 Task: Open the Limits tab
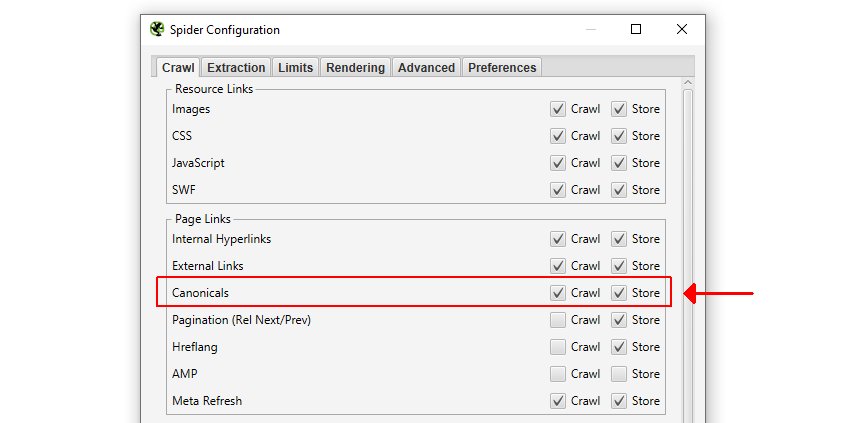point(295,68)
